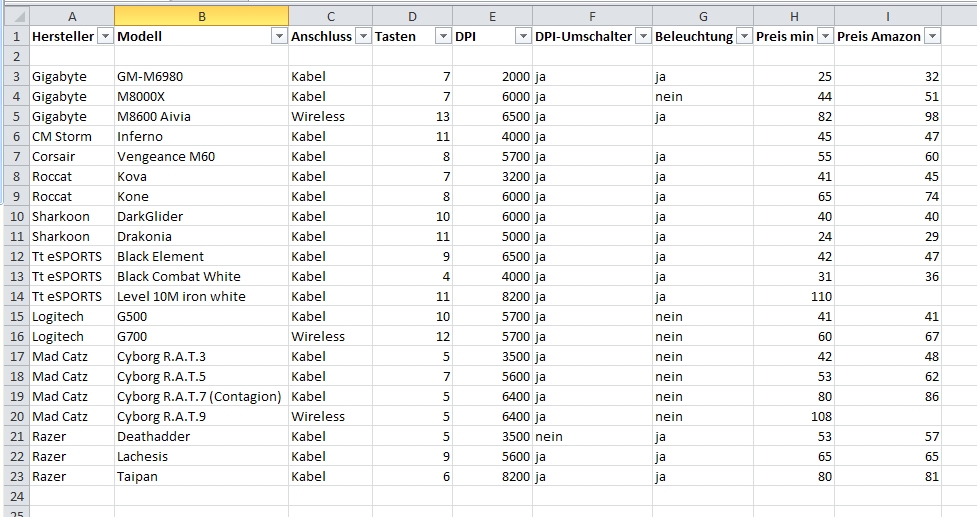Click the nein cell in the Deathadder DPI-Umschalter column
Screen dimensions: 977x517
[592, 436]
